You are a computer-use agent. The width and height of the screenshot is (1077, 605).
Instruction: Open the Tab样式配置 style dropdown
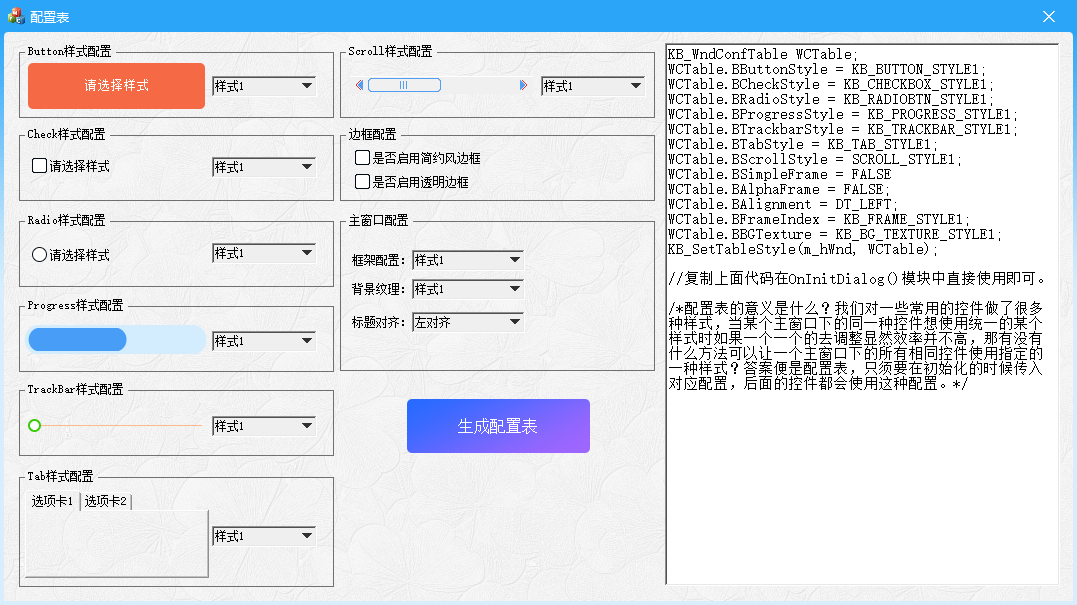[264, 536]
